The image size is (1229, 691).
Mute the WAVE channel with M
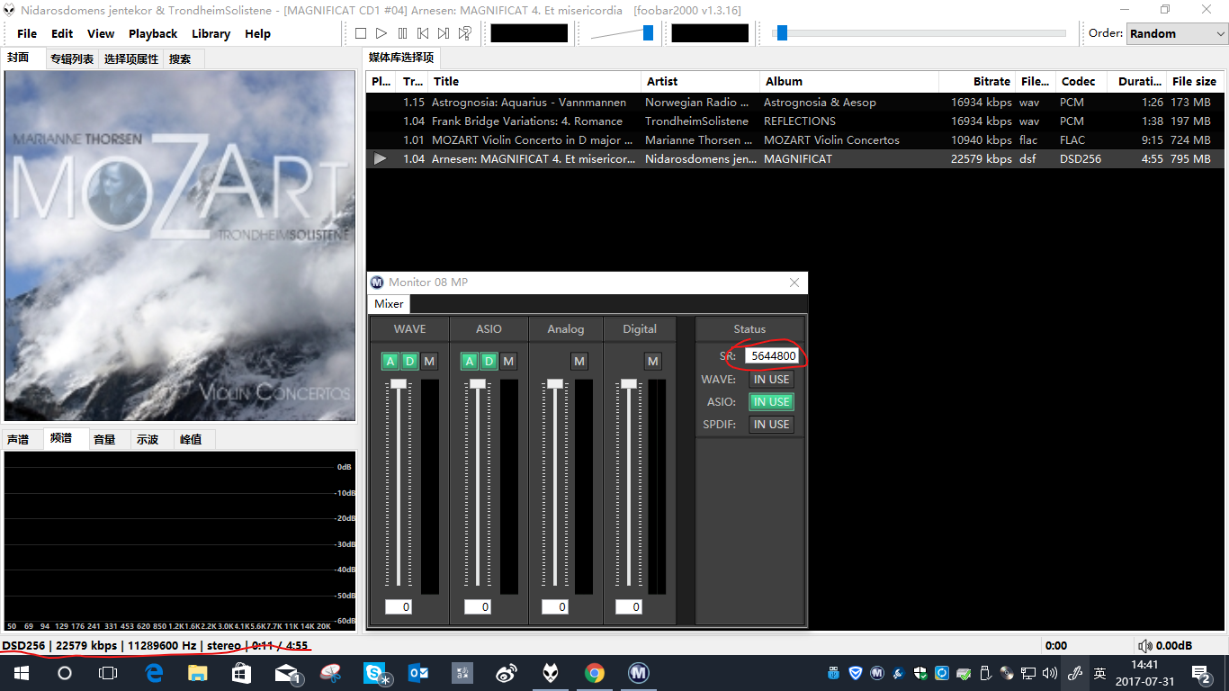coord(429,361)
